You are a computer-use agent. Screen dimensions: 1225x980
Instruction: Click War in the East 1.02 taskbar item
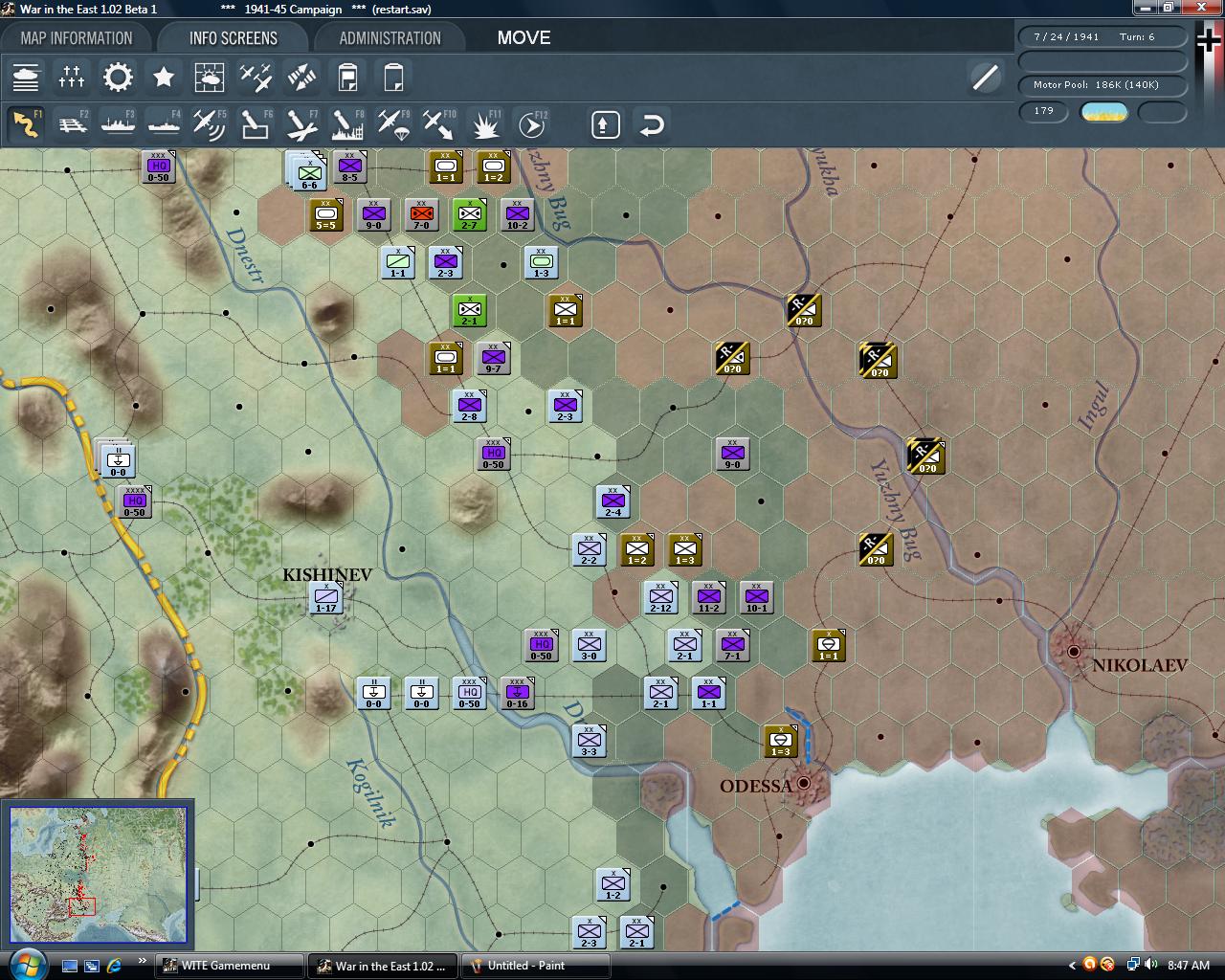[x=382, y=966]
